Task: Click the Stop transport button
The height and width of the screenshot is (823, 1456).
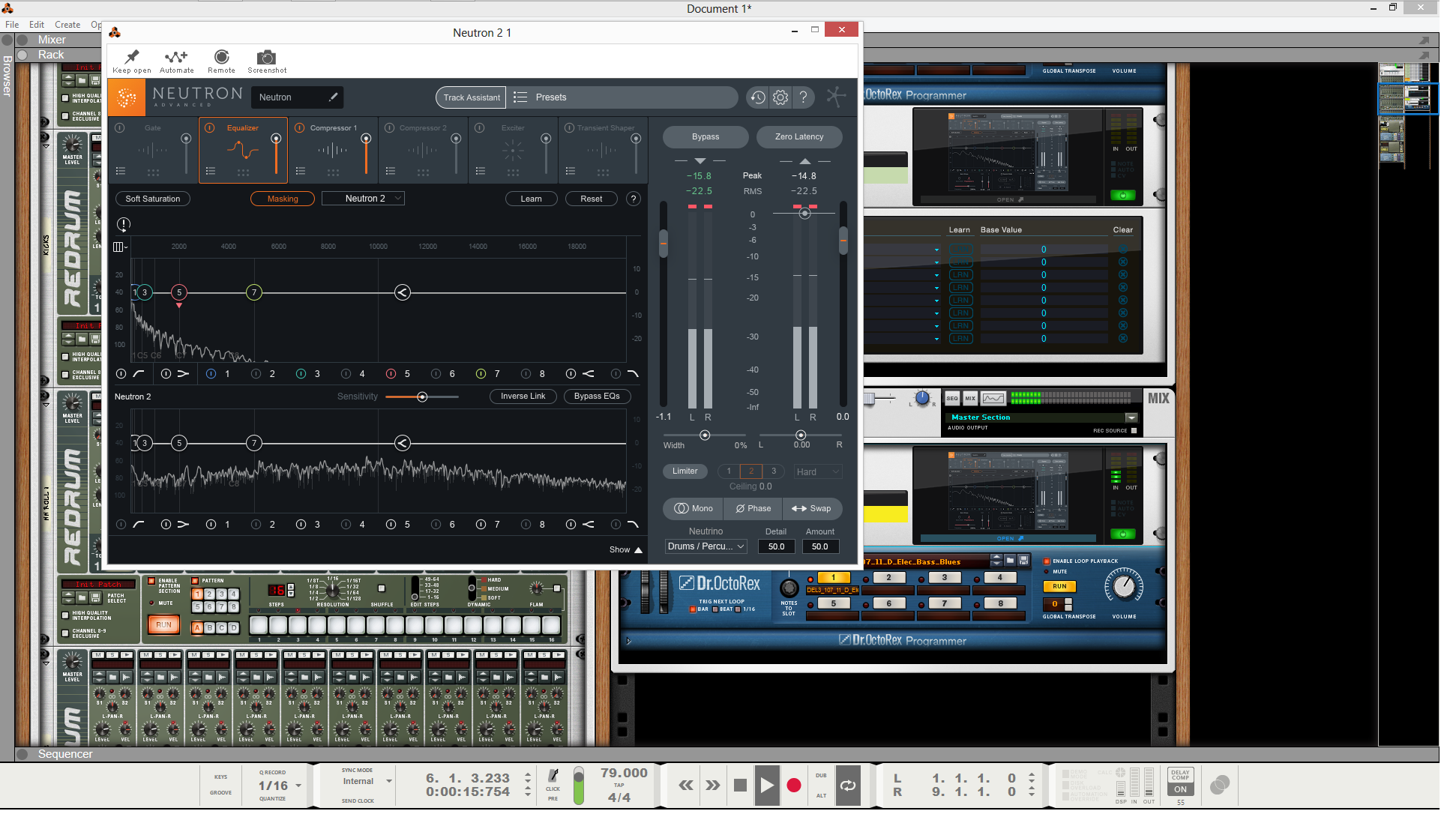Action: click(x=740, y=785)
